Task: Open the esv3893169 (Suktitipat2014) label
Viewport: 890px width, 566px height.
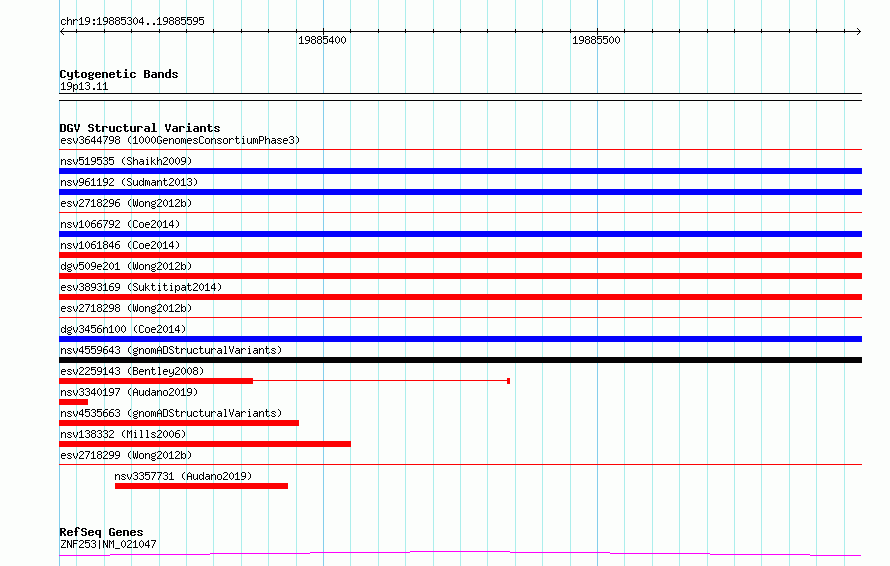Action: pos(141,287)
